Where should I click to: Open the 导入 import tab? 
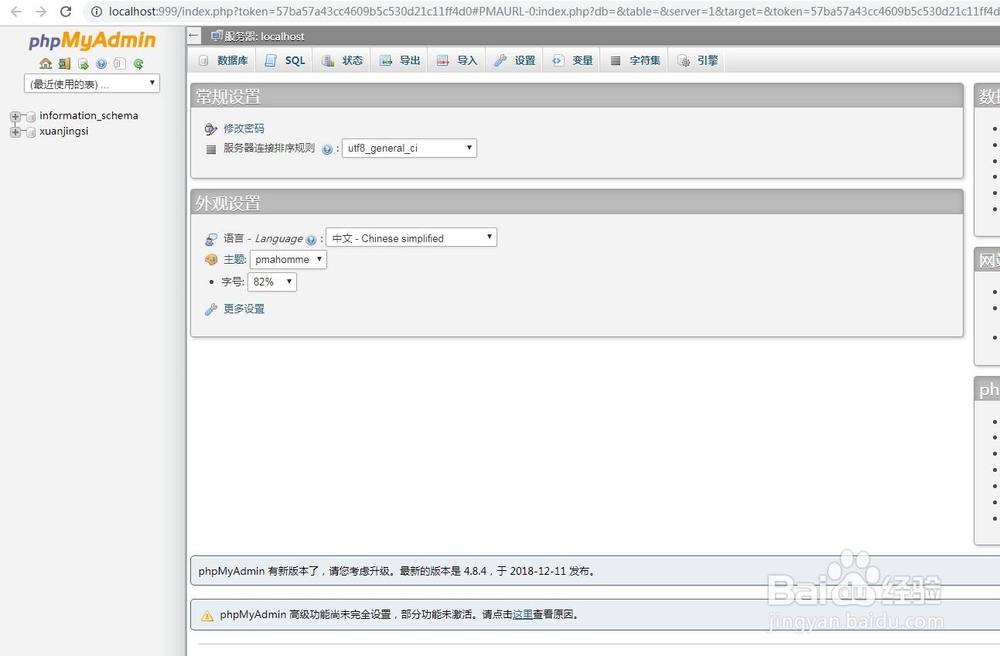point(457,61)
